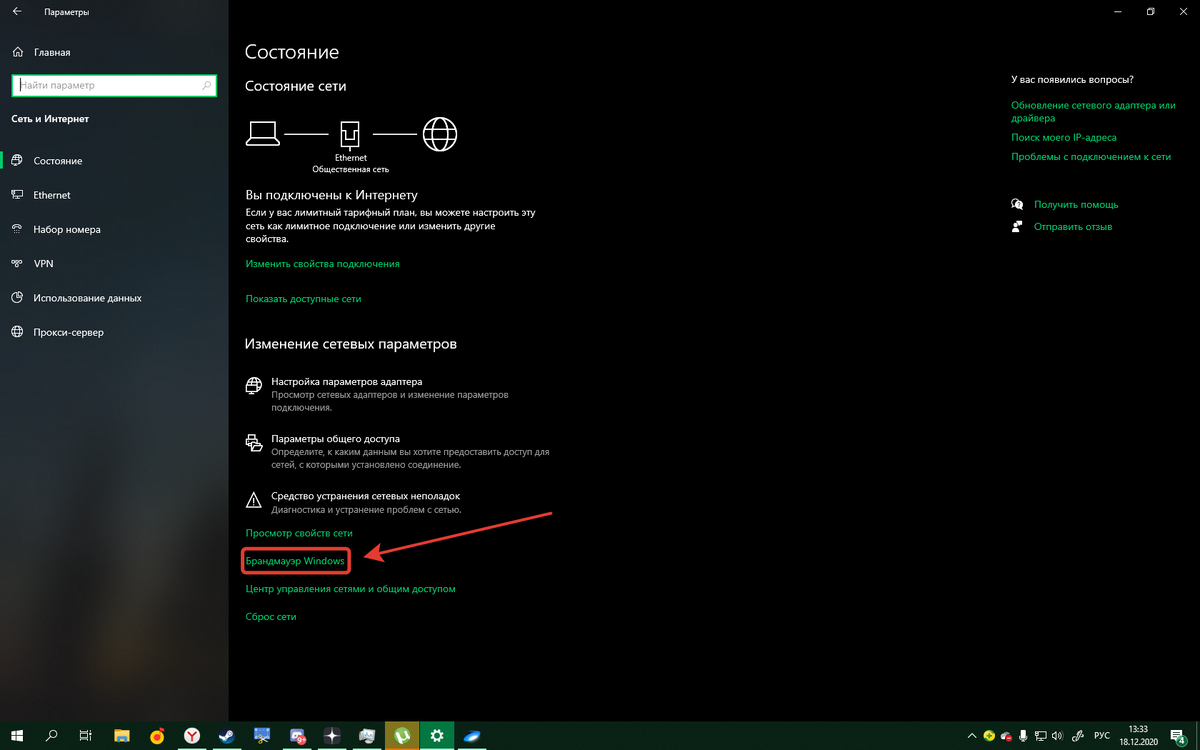Open taskbar search magnifier
1200x750 pixels.
(x=53, y=735)
